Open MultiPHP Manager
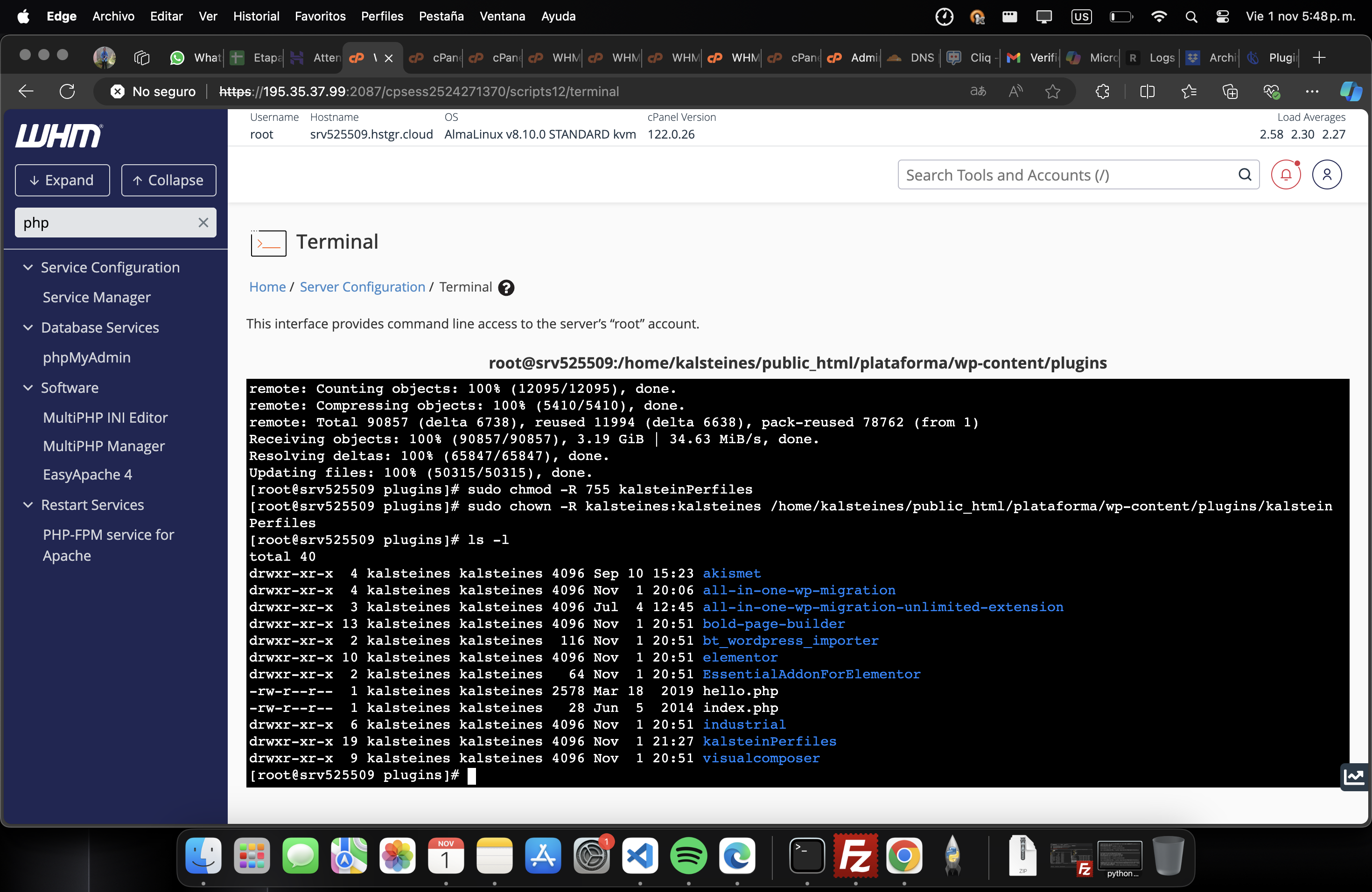Screen dimensions: 1372x892 pos(104,446)
